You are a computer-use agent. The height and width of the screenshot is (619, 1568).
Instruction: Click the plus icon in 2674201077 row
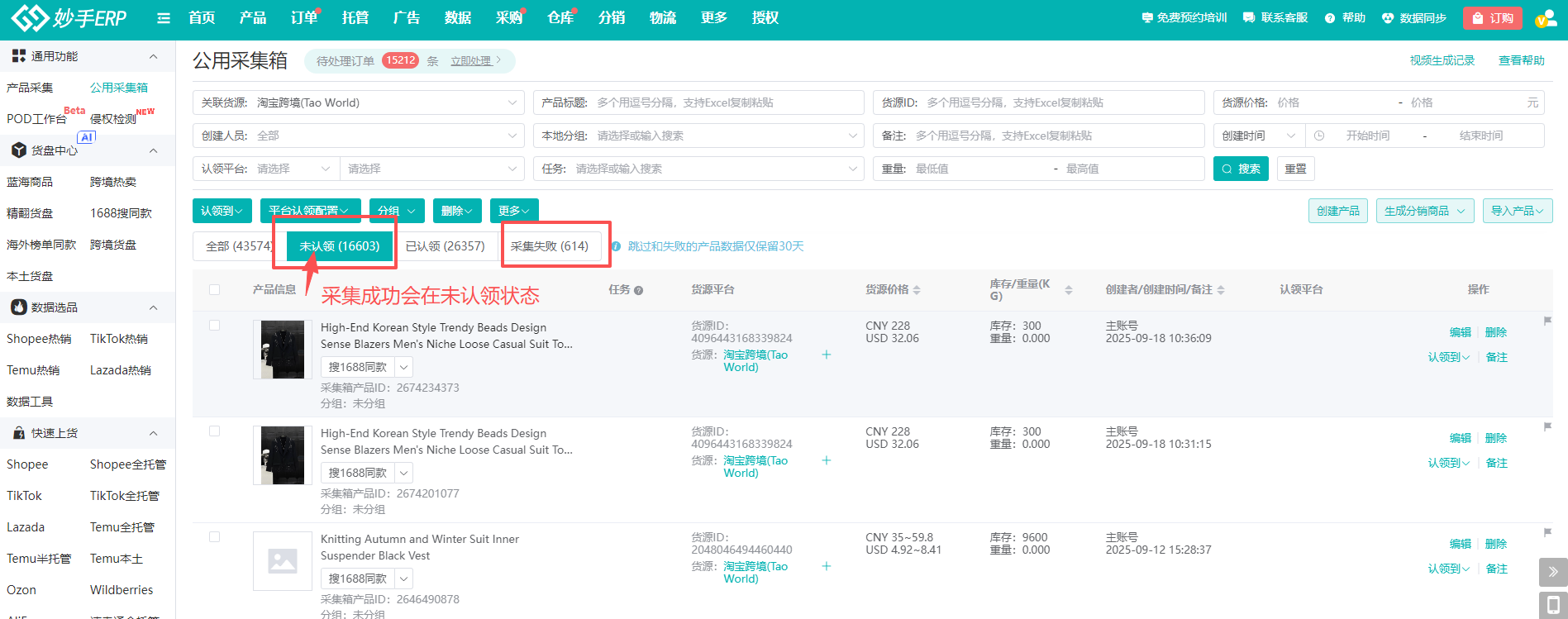(x=826, y=460)
